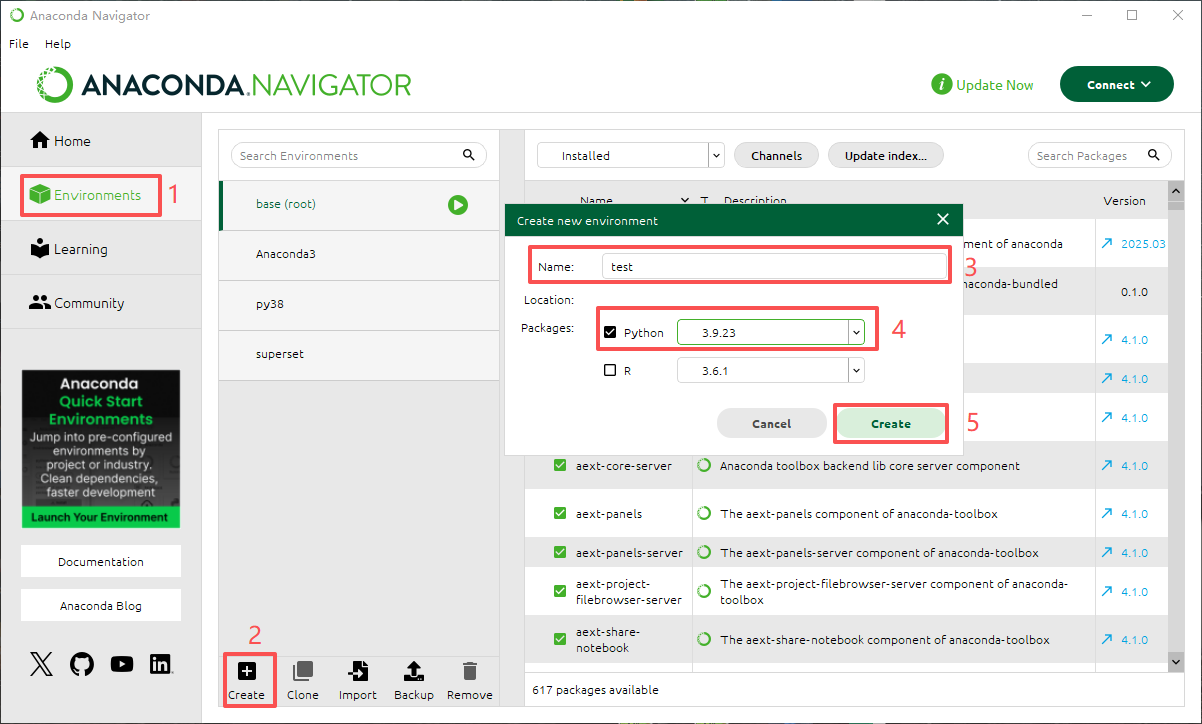Select the py38 environment

pos(359,304)
